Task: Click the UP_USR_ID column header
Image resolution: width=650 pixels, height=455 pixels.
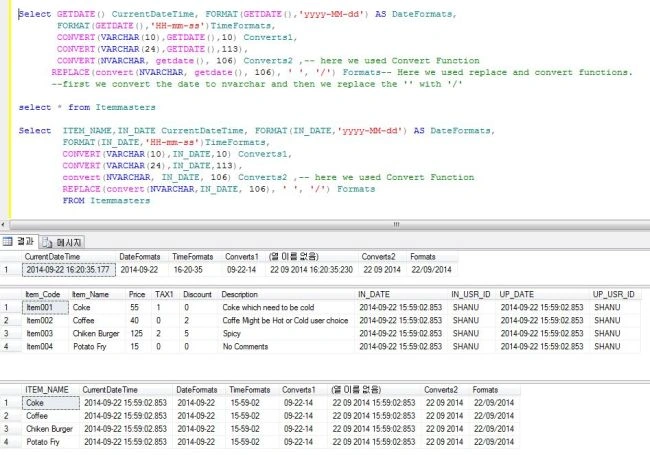Action: tap(614, 295)
